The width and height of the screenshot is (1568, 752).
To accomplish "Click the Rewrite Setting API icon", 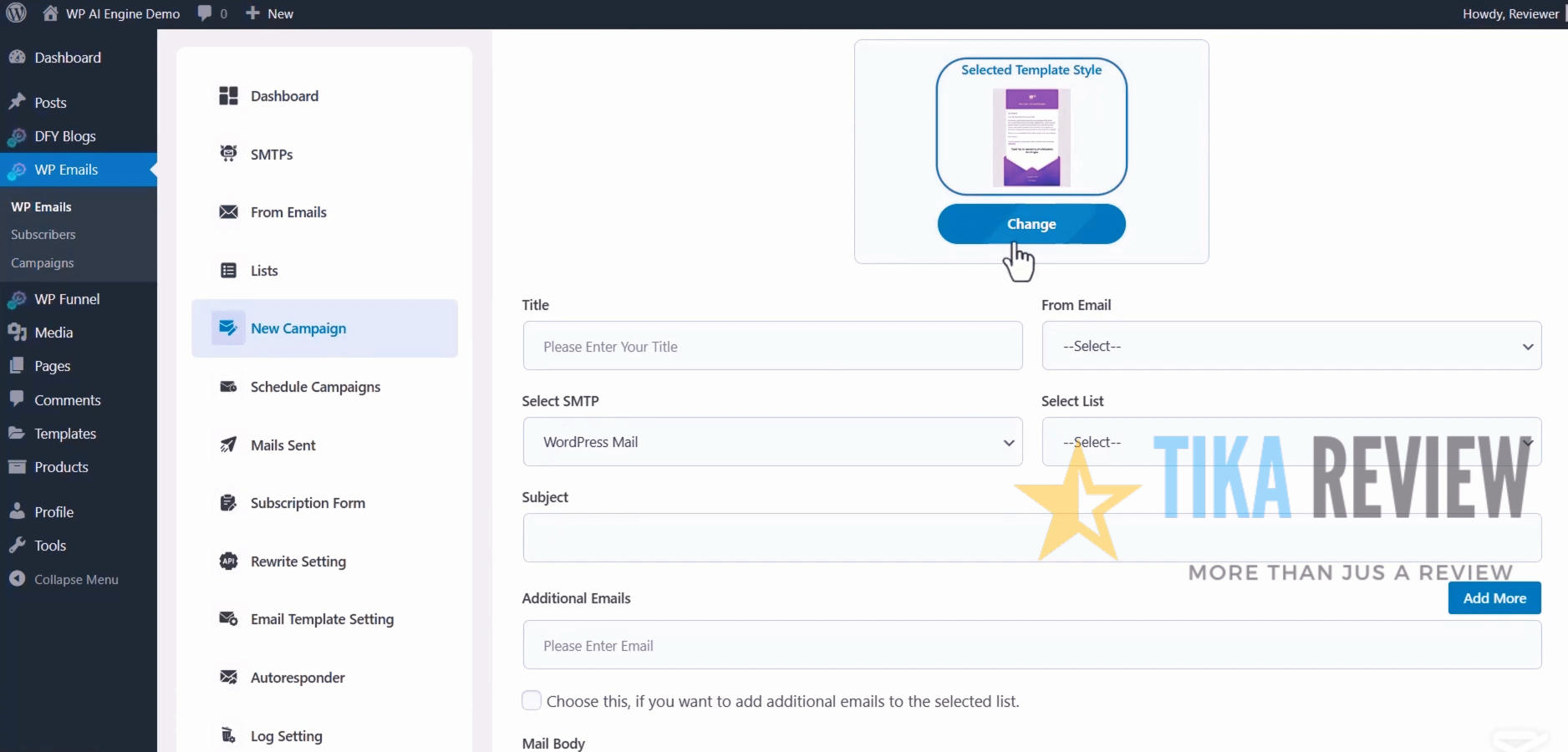I will (x=228, y=561).
